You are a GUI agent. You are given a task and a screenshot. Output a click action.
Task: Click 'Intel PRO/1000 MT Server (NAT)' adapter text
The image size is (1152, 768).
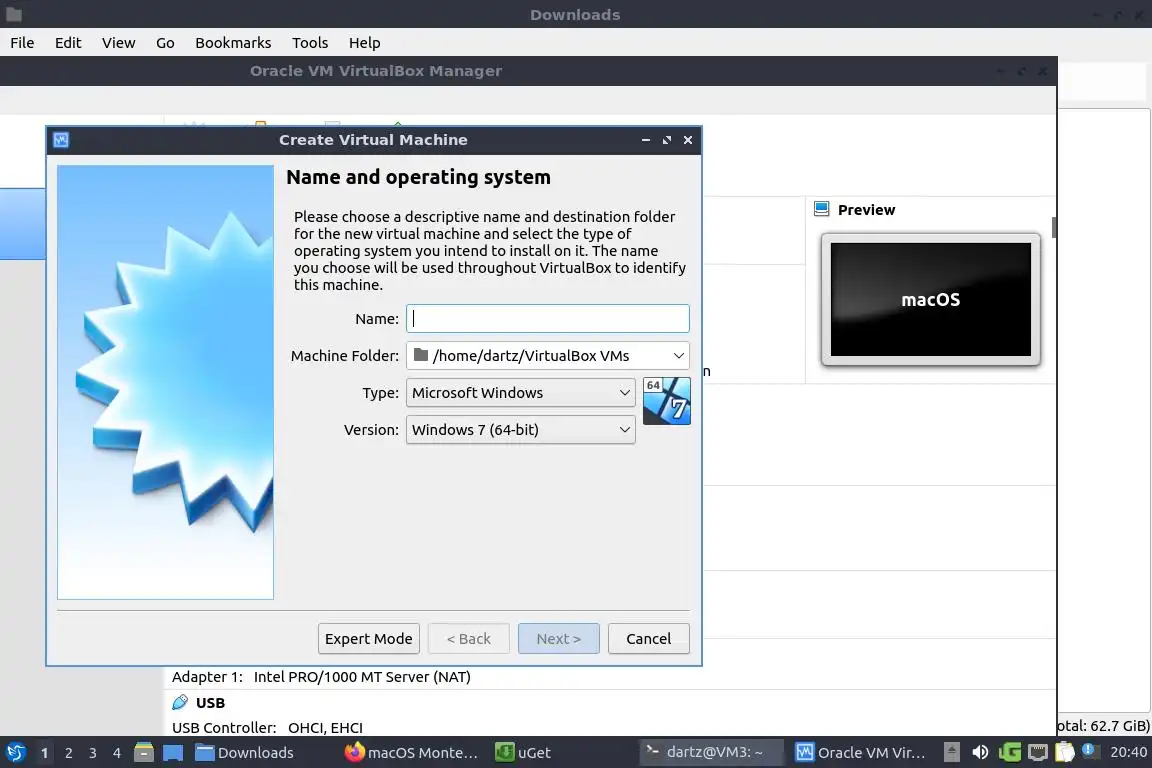362,677
